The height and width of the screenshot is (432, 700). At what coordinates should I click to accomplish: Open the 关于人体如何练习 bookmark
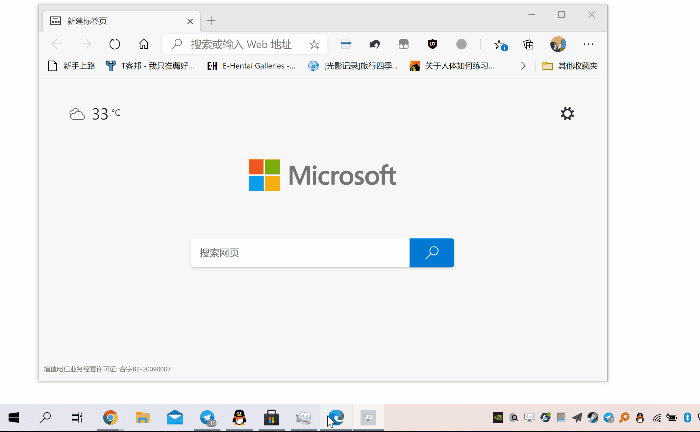(452, 66)
